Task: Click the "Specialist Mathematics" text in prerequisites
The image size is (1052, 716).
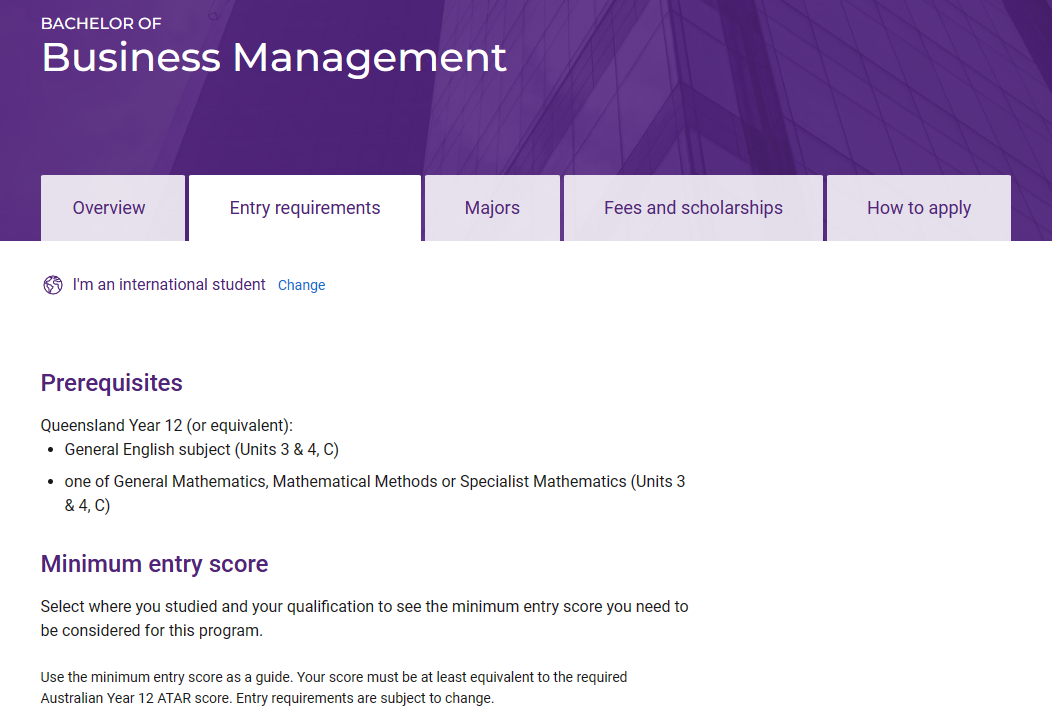Action: 543,481
